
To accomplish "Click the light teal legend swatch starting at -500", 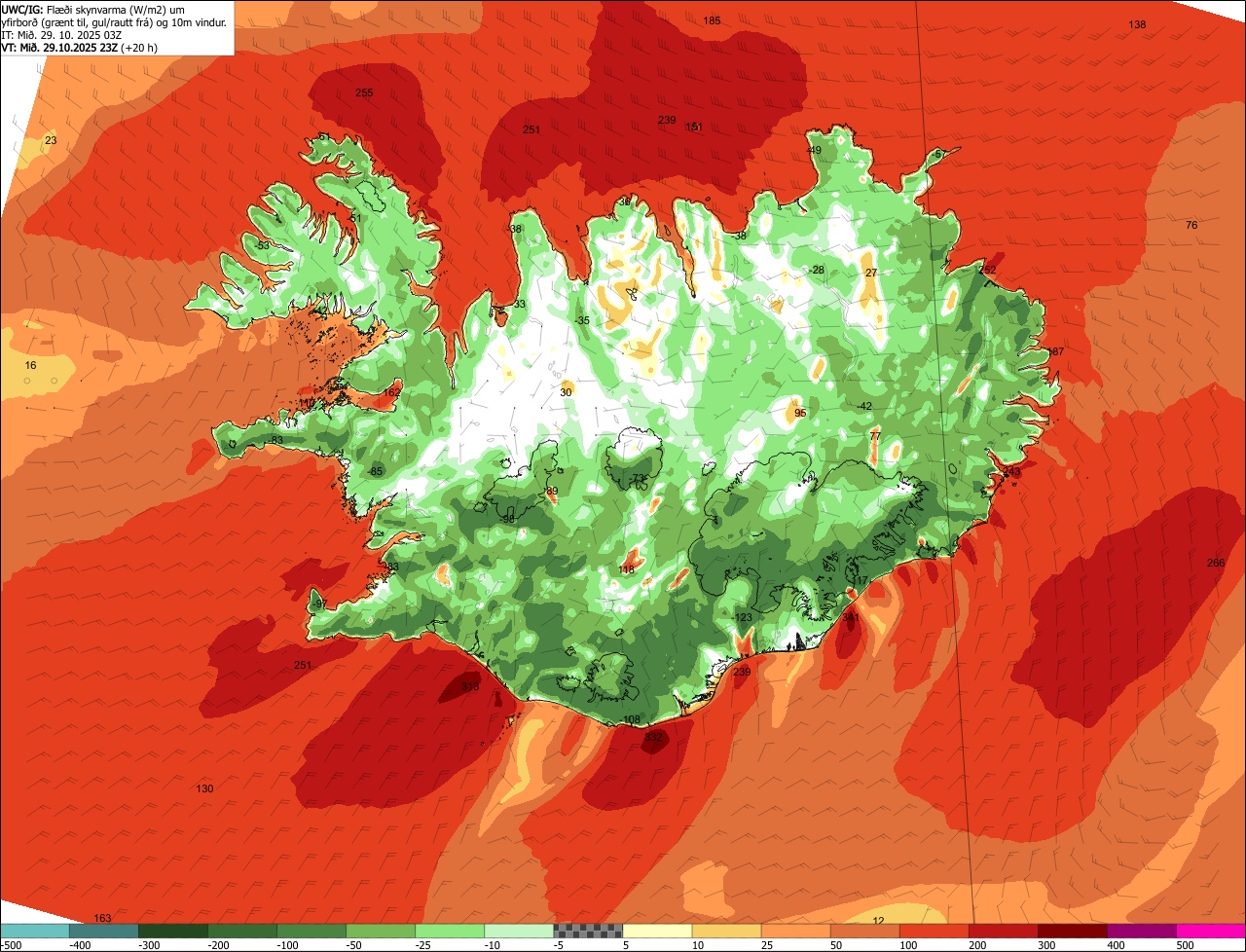I will (x=34, y=931).
